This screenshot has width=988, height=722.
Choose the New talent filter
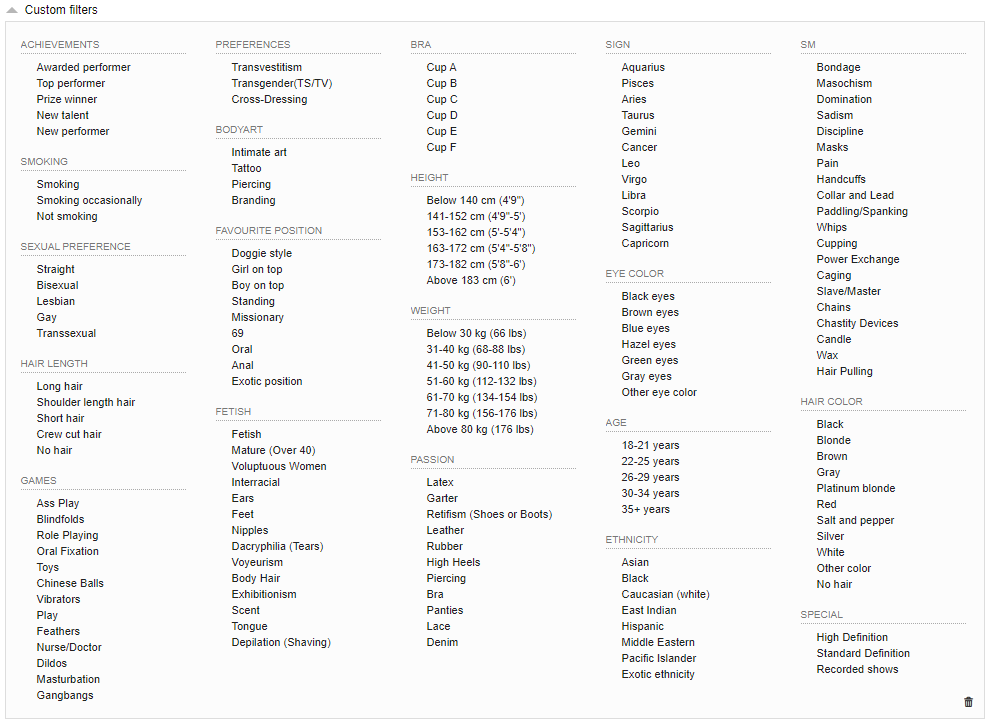tap(62, 116)
